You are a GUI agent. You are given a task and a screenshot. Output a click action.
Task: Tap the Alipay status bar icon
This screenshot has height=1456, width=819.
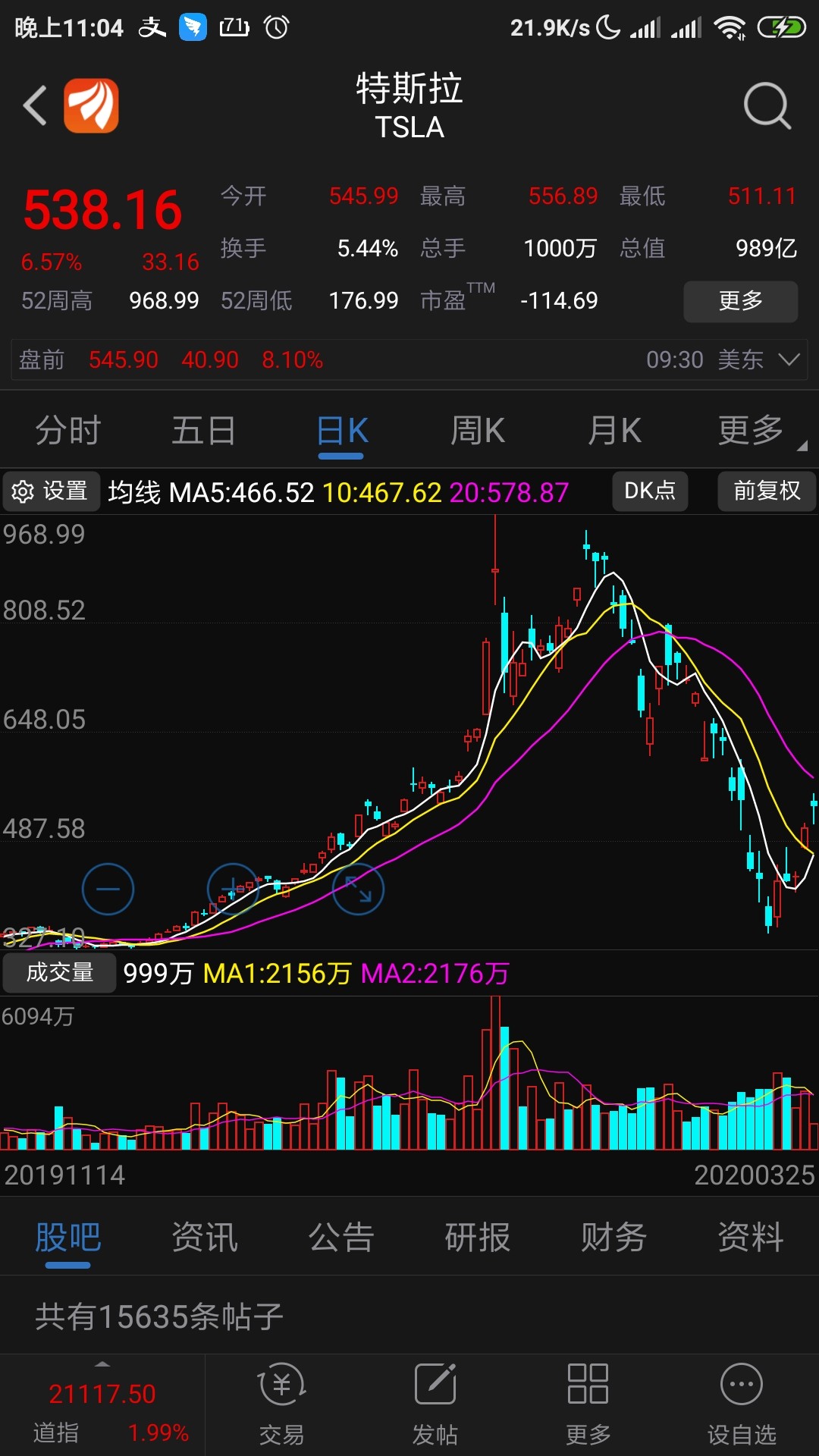[152, 28]
